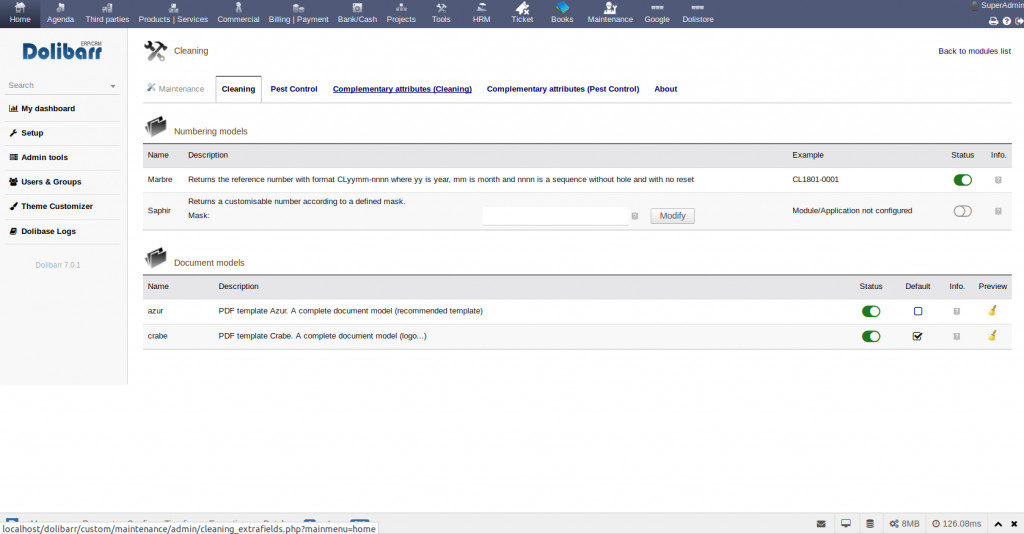
Task: Open the Ticket module icon
Action: tap(522, 12)
